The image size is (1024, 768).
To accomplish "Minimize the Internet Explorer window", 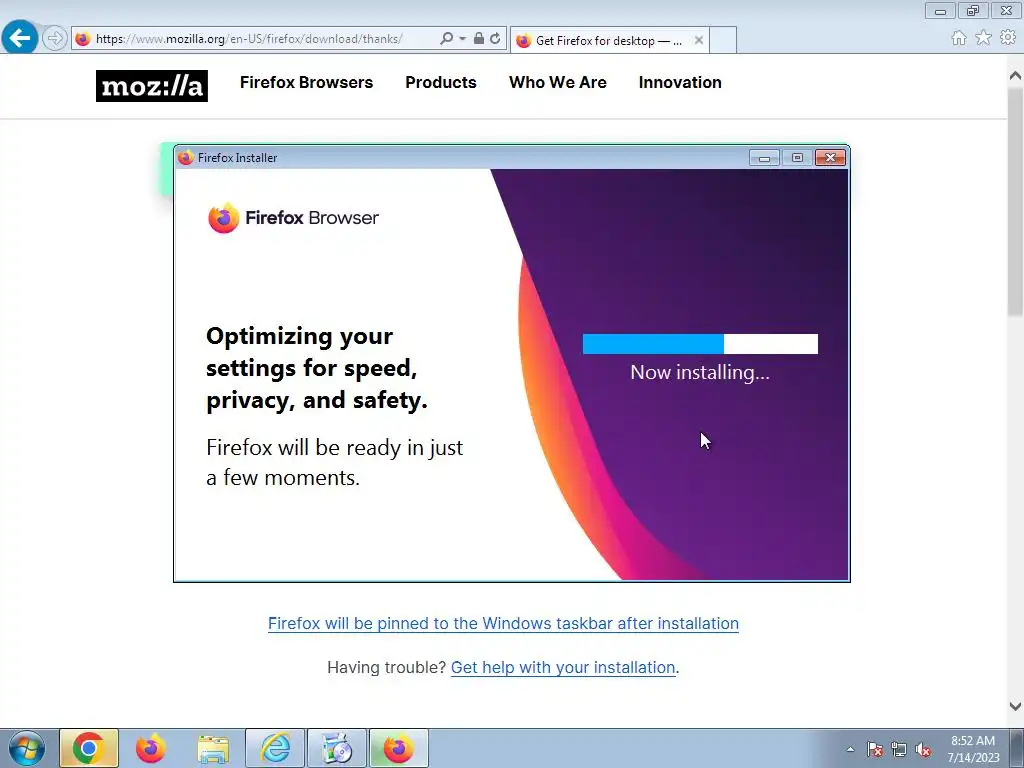I will [940, 10].
